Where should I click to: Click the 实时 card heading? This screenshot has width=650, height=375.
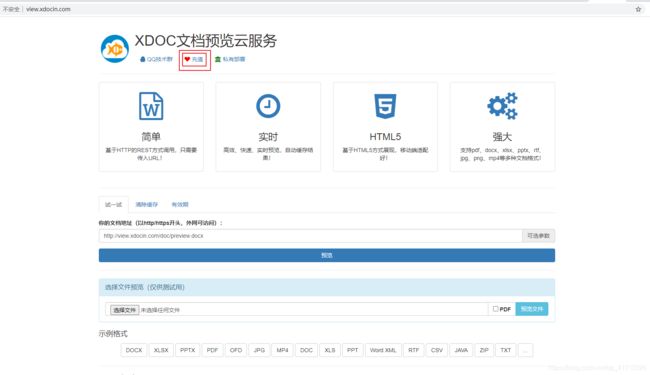(x=268, y=137)
